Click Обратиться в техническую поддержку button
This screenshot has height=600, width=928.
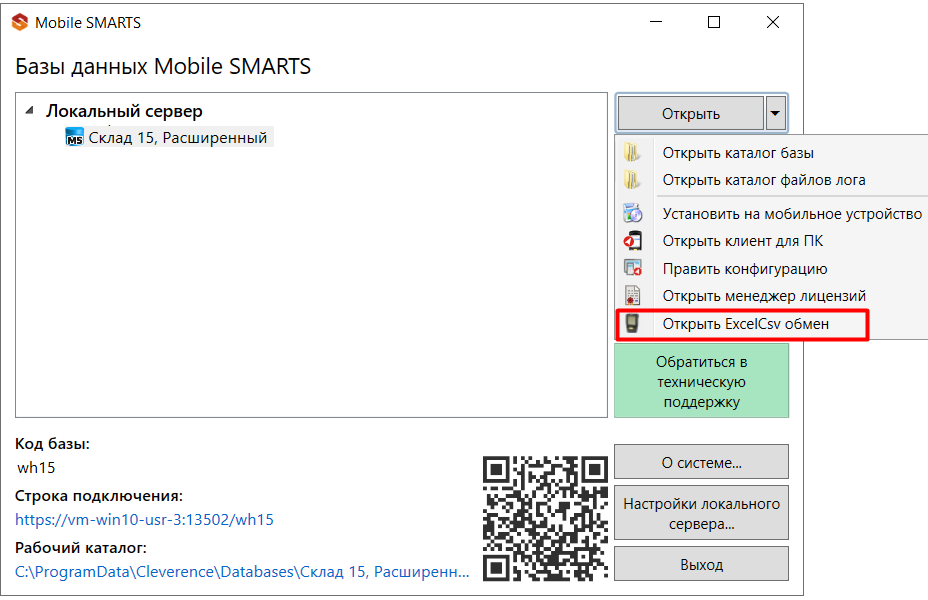tap(701, 382)
